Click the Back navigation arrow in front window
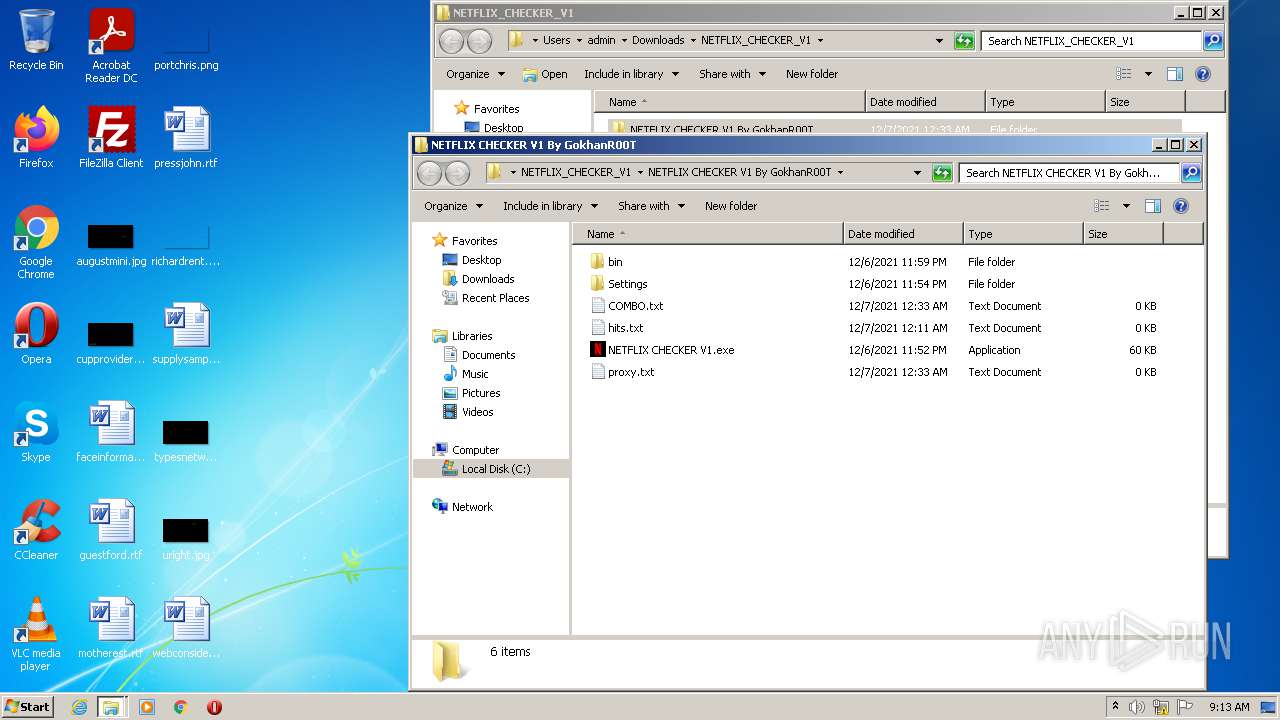Image resolution: width=1280 pixels, height=720 pixels. pos(430,173)
